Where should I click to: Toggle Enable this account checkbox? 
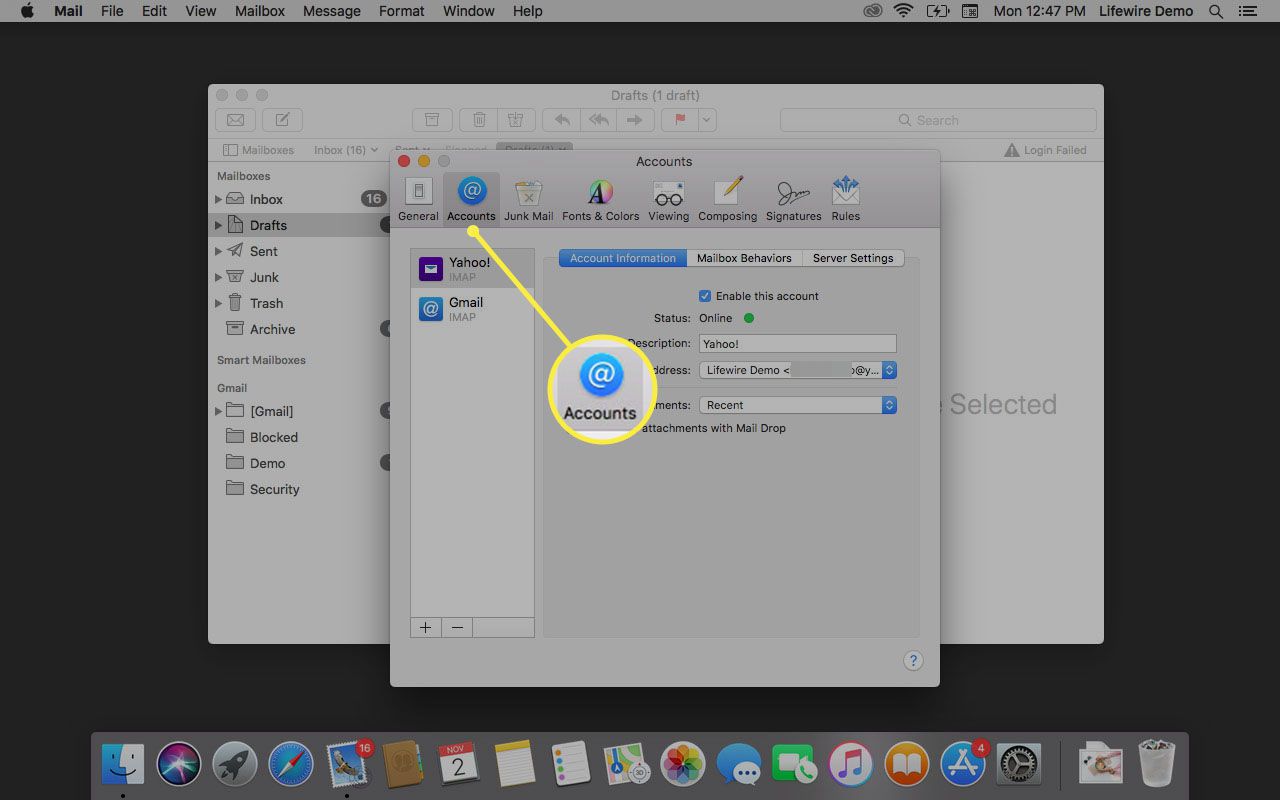click(705, 296)
